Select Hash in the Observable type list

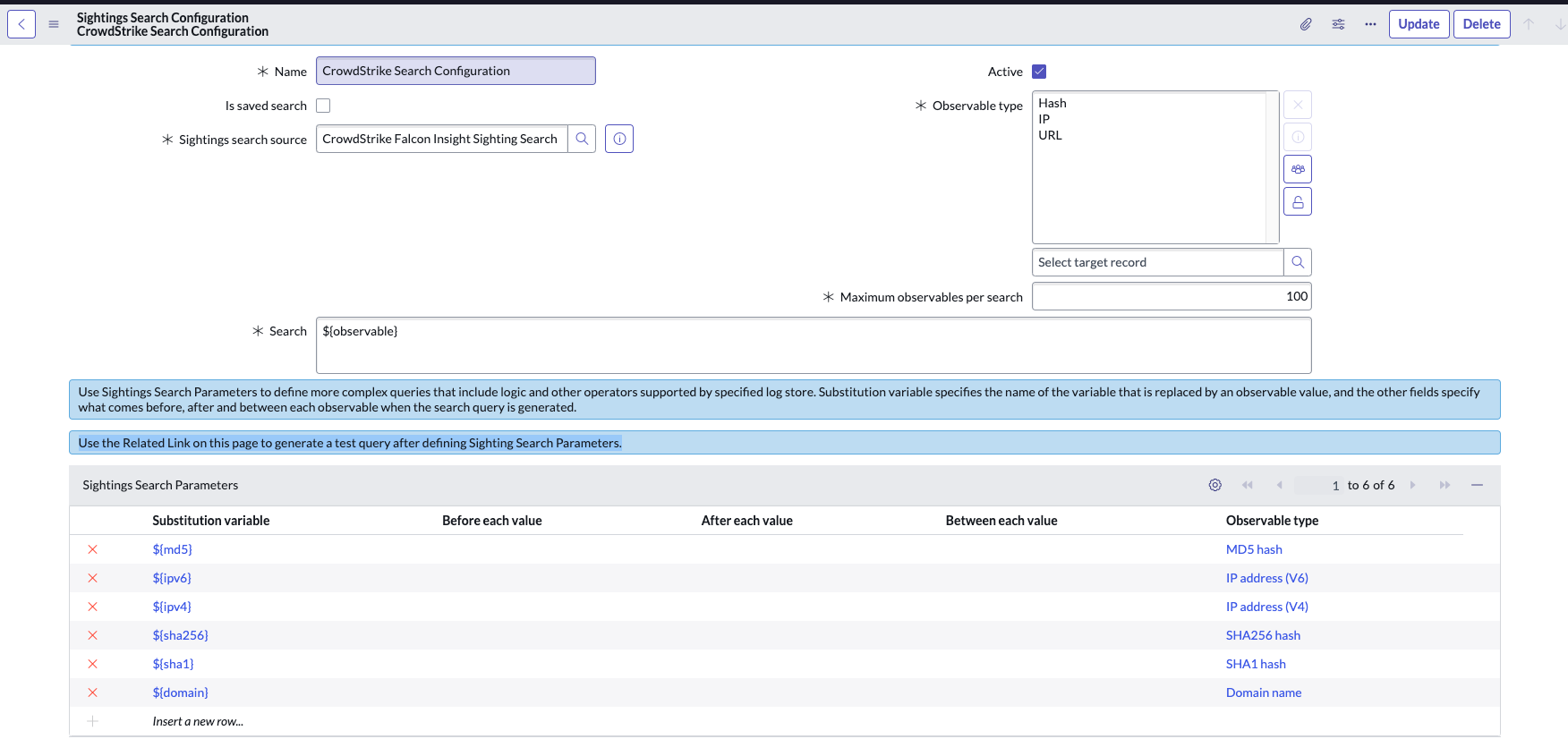click(1052, 103)
